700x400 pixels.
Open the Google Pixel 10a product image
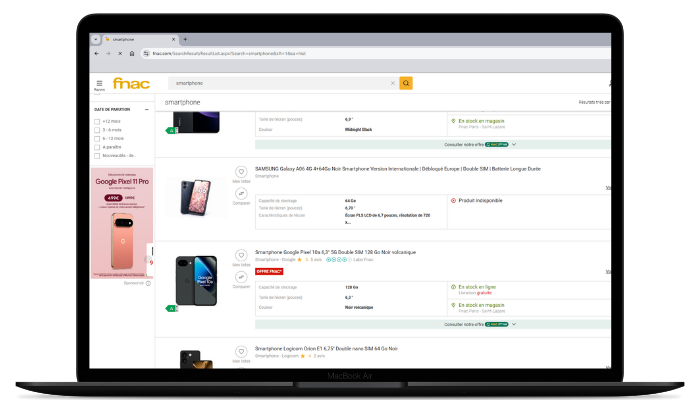(196, 281)
